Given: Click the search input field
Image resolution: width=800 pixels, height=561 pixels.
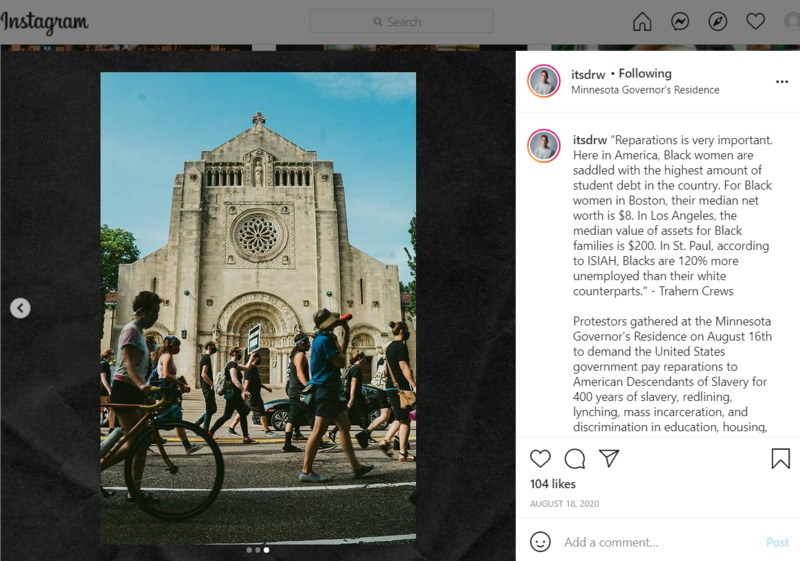Looking at the screenshot, I should point(402,21).
